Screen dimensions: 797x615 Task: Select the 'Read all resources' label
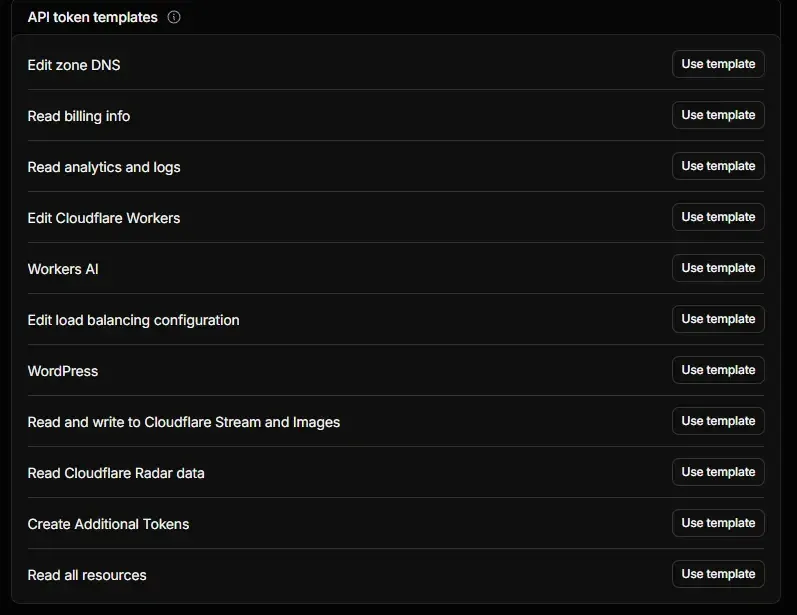pyautogui.click(x=87, y=575)
